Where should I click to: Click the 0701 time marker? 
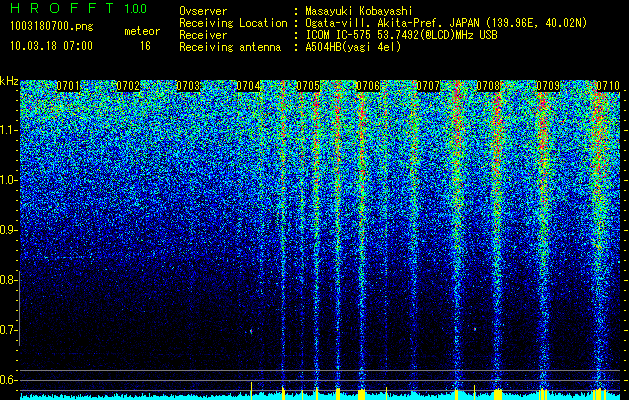[x=68, y=86]
